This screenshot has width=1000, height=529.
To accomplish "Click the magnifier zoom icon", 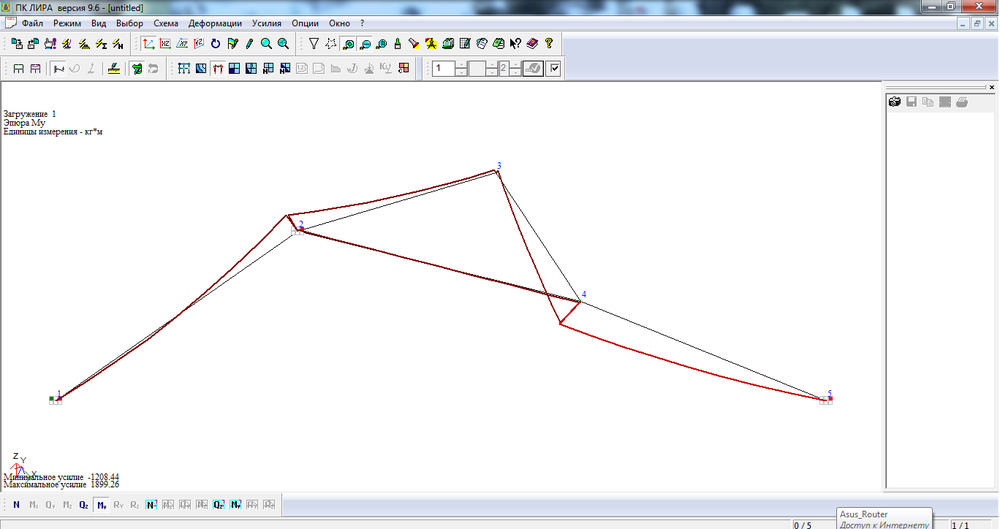I will coord(266,43).
